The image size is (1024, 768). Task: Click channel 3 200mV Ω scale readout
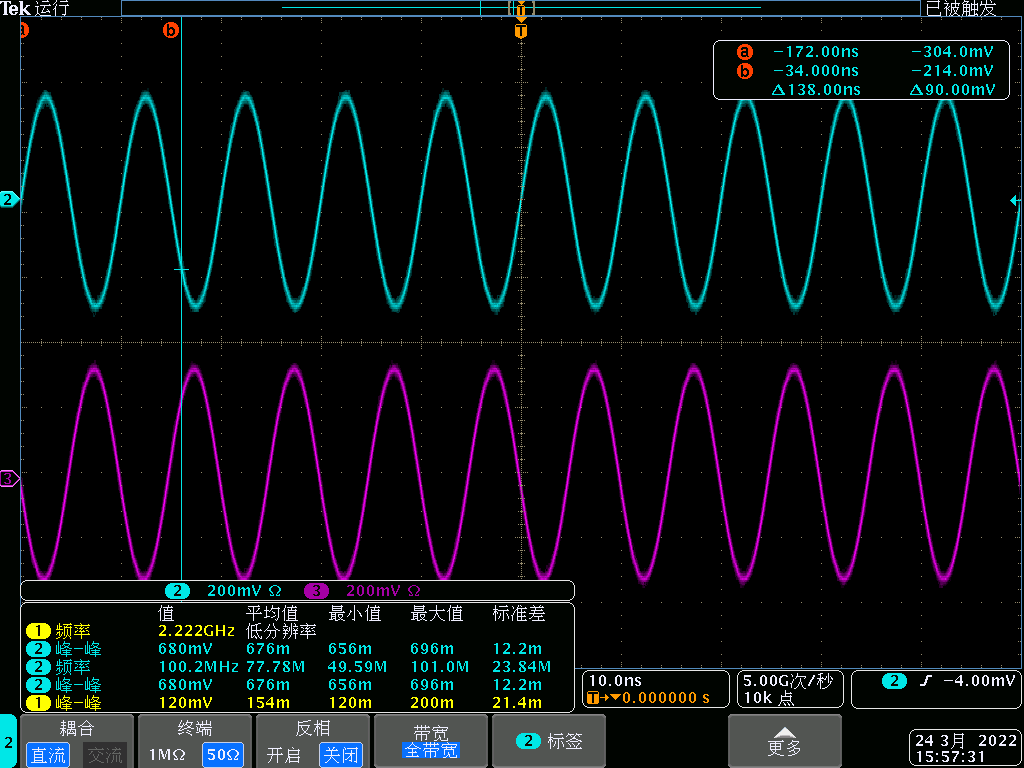tap(383, 591)
